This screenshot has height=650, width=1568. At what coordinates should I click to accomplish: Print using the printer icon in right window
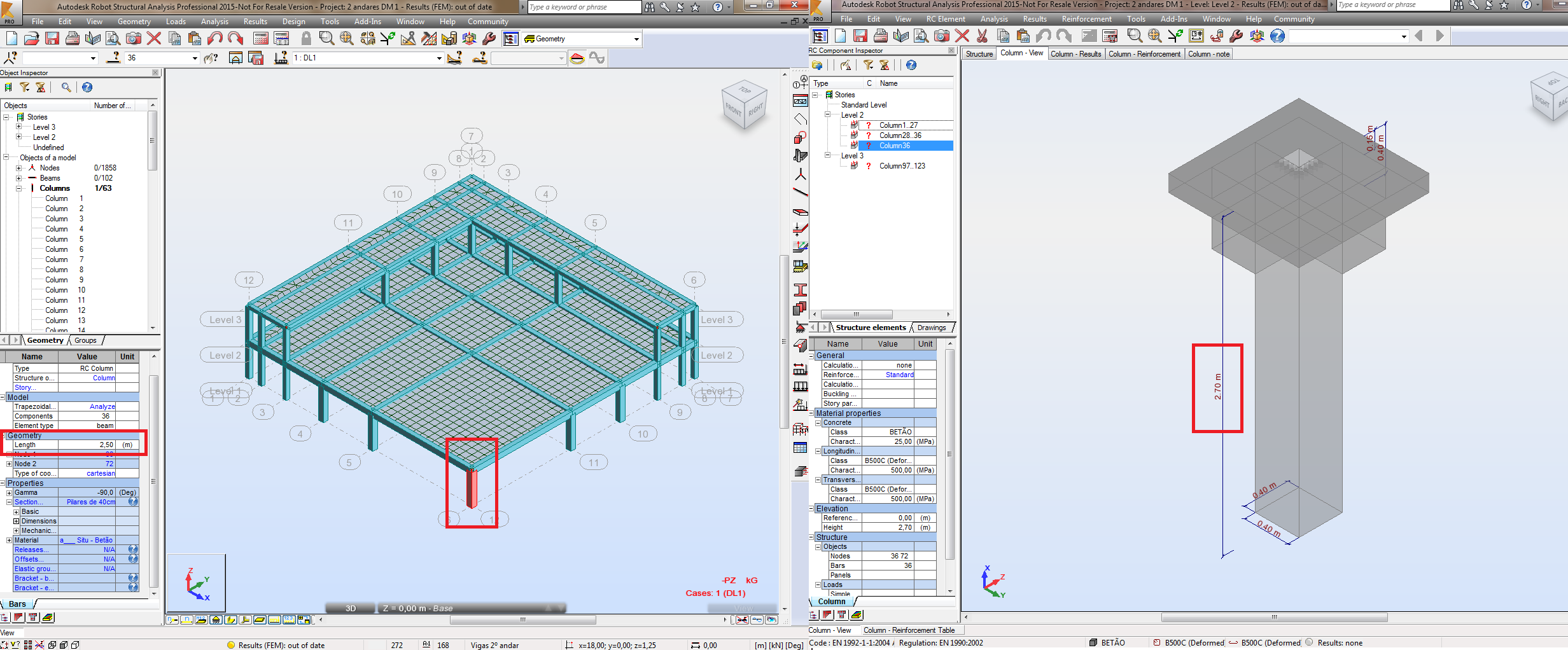click(x=881, y=36)
